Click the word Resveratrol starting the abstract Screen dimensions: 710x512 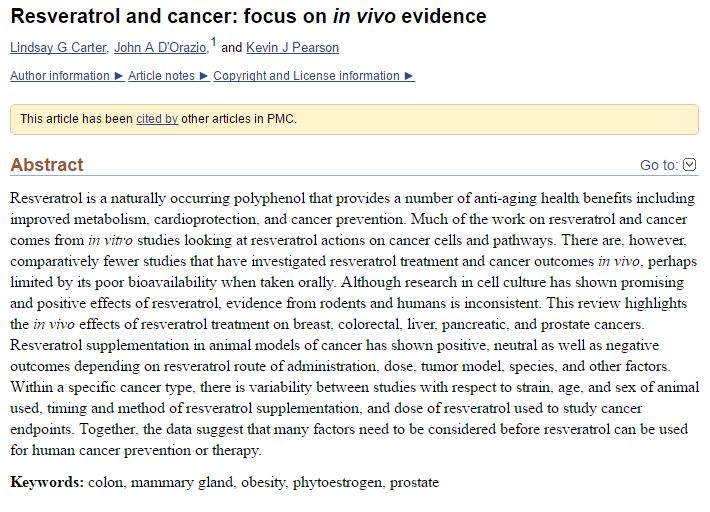(46, 198)
